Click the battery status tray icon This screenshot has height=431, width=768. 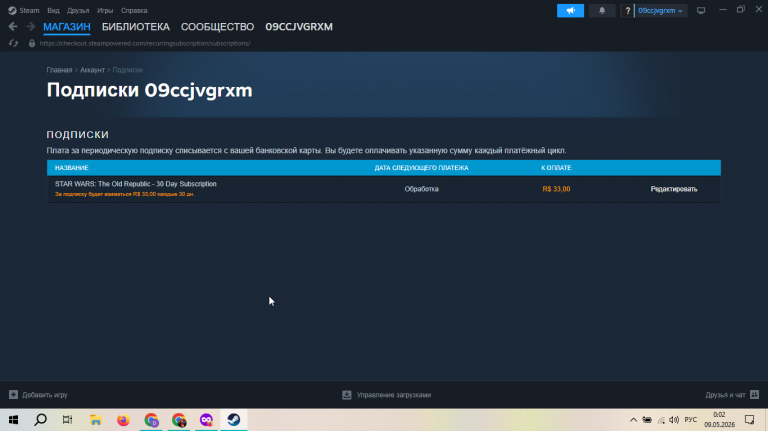[647, 420]
